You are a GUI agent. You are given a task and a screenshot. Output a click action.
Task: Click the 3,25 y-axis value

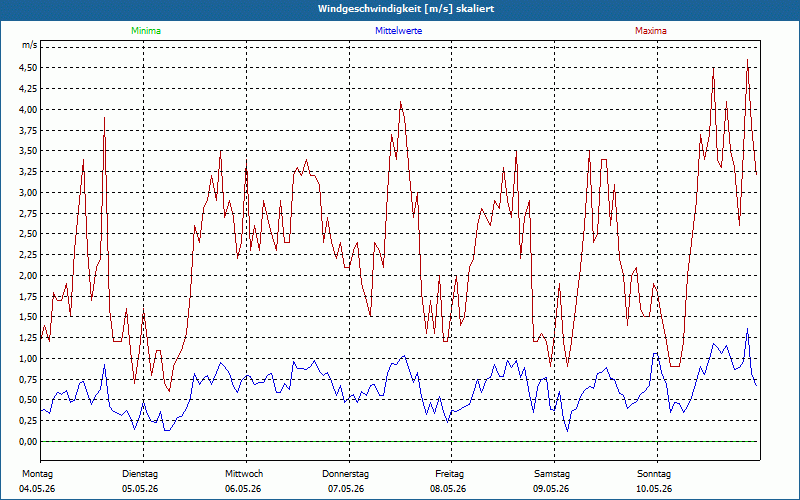pos(28,172)
